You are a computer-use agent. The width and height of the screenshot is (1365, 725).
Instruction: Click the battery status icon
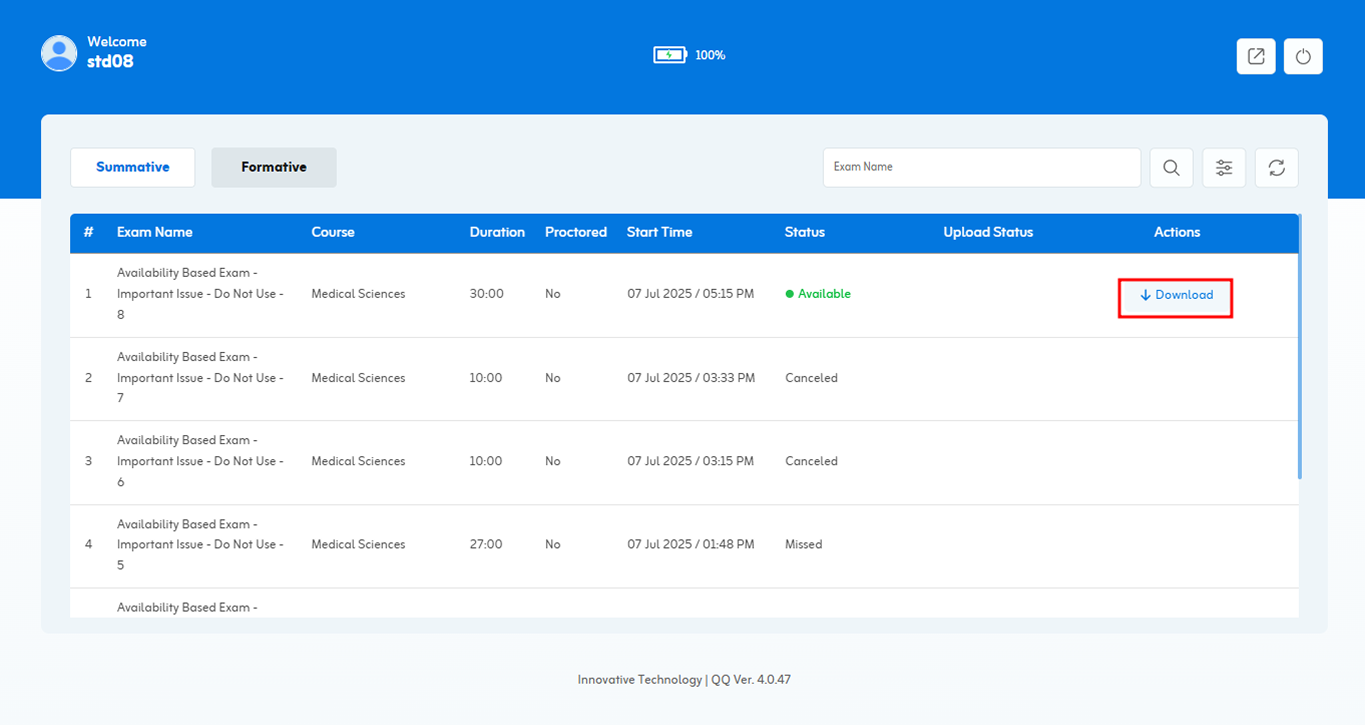coord(670,55)
